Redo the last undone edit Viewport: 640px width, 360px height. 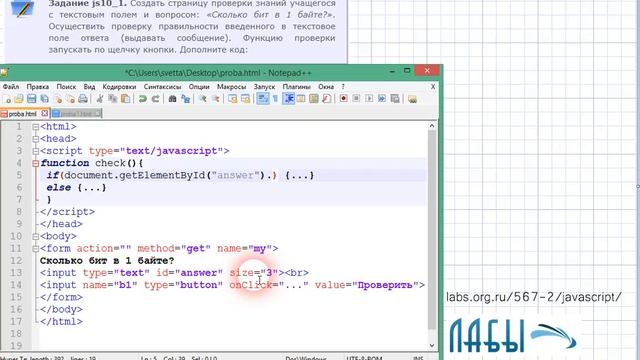tap(156, 99)
